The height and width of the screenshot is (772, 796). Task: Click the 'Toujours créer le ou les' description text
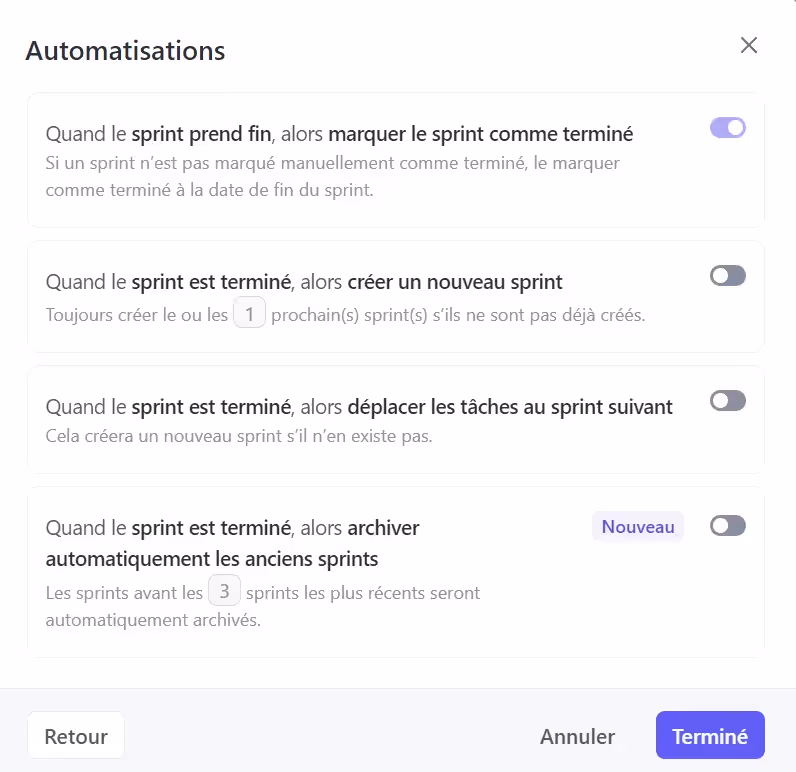coord(137,315)
